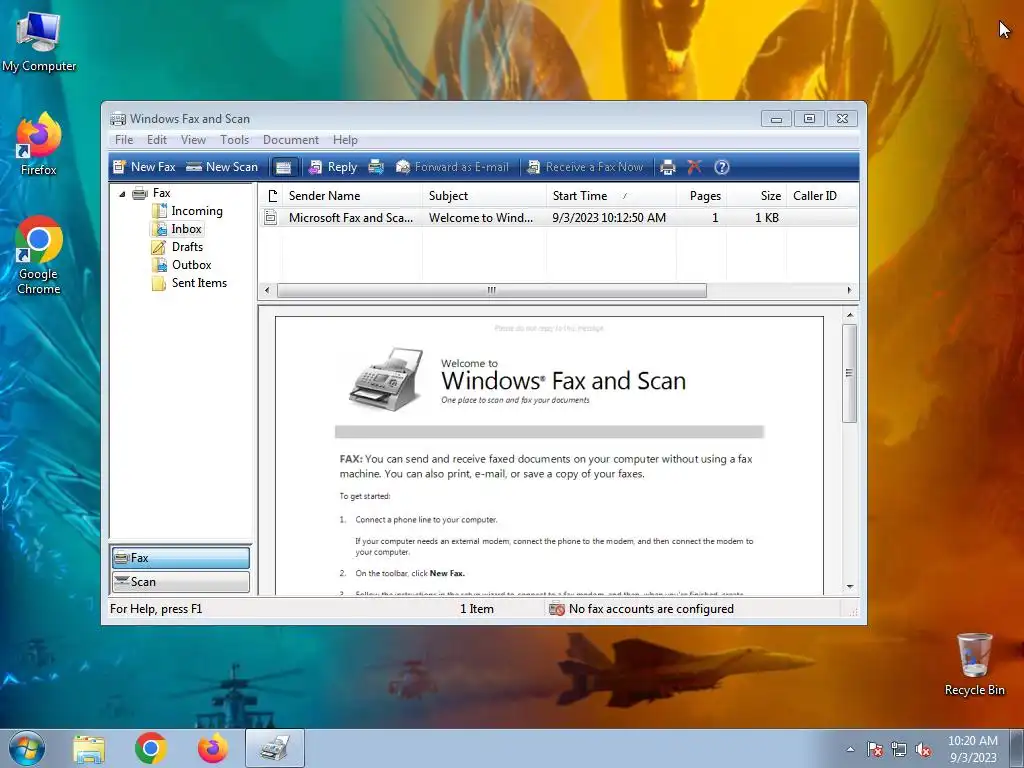Viewport: 1024px width, 768px height.
Task: Open My Computer desktop icon
Action: tap(39, 41)
